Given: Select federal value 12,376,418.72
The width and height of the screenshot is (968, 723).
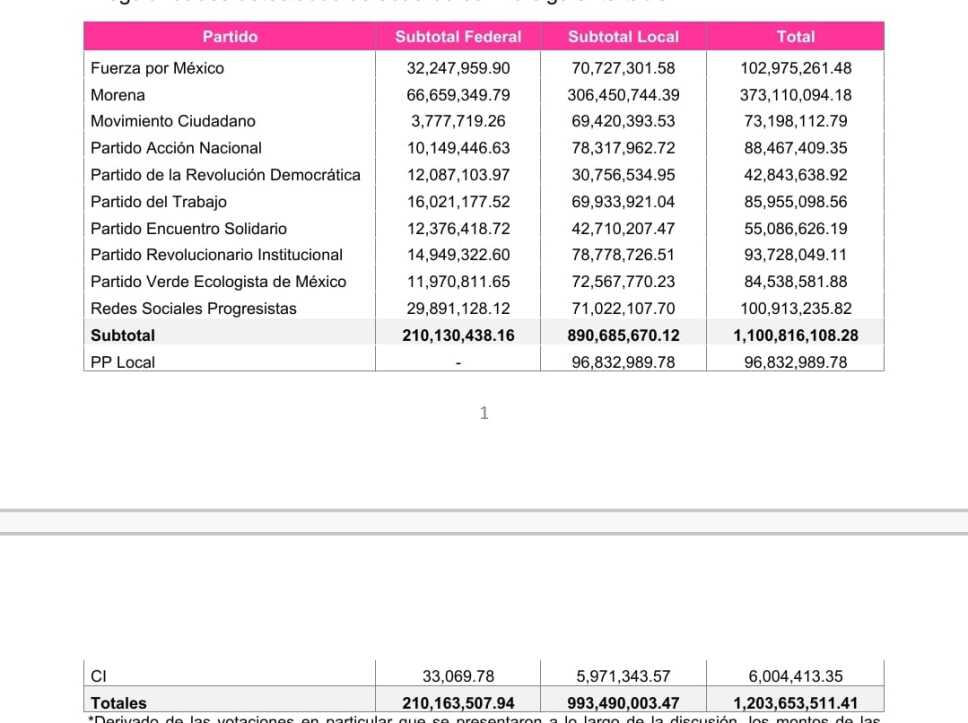Looking at the screenshot, I should (x=458, y=228).
